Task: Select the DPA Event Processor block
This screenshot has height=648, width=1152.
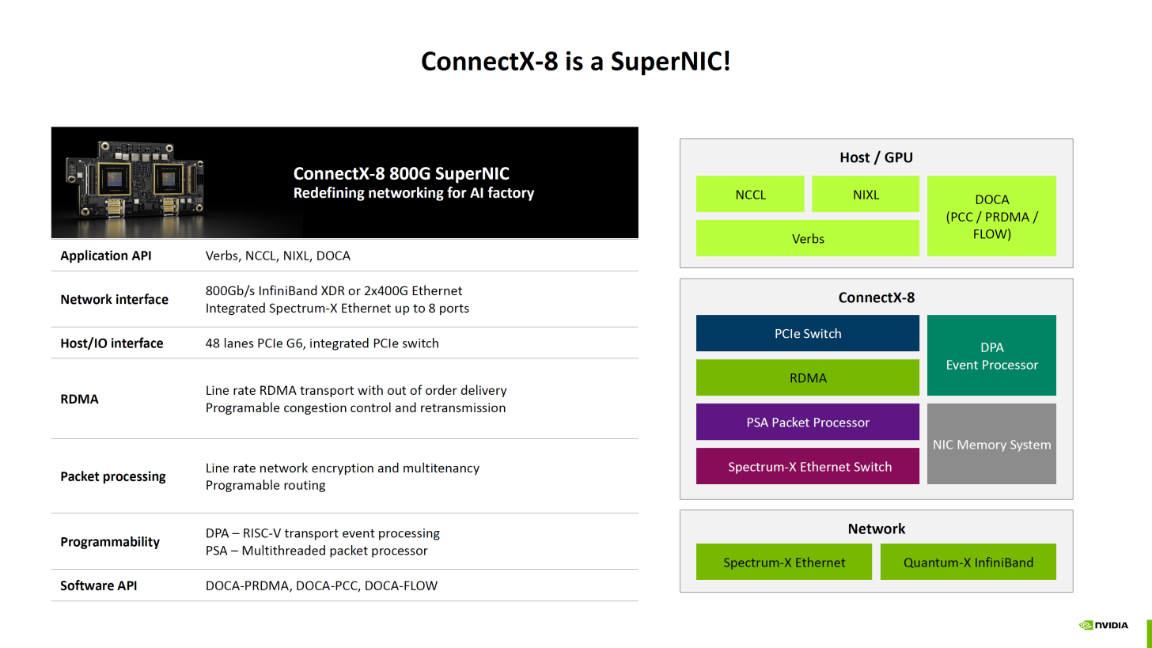Action: pyautogui.click(x=991, y=356)
